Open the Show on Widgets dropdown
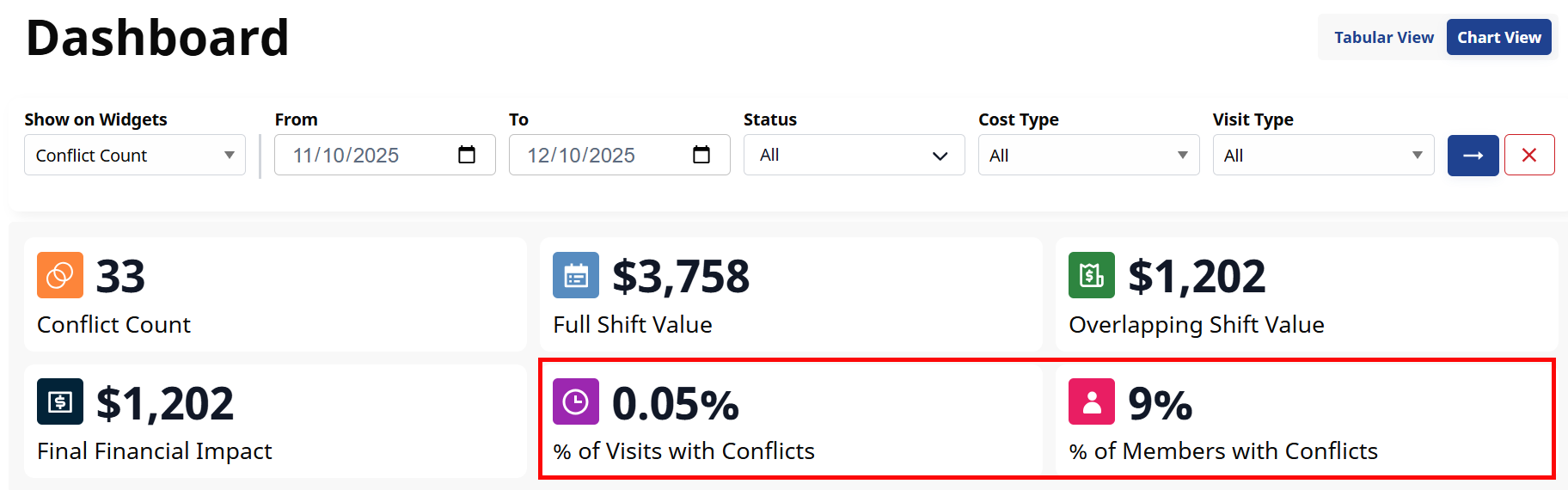 point(135,155)
